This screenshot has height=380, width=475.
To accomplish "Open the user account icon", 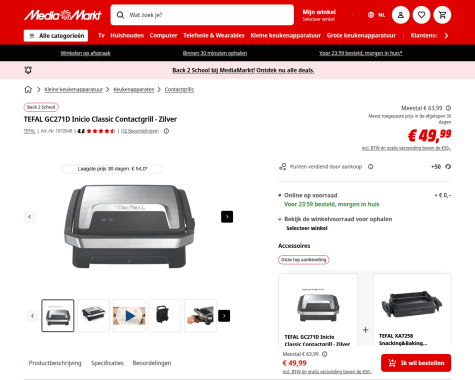I will (401, 15).
